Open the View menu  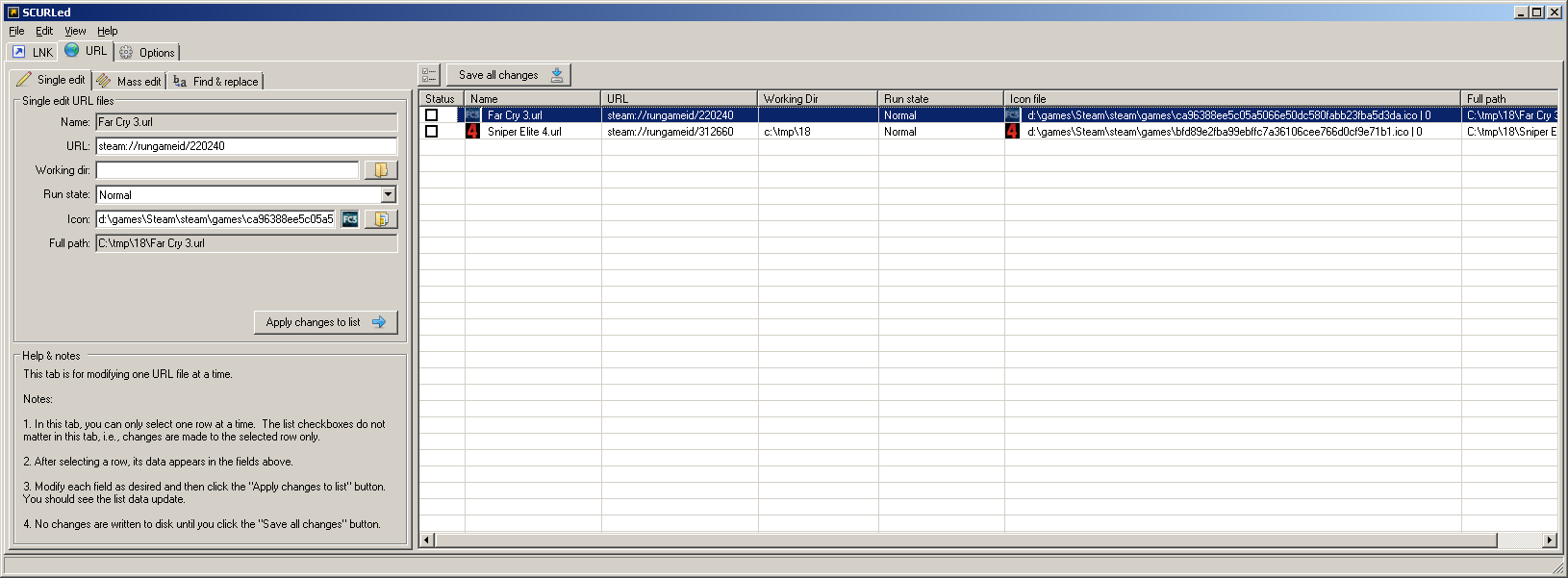click(x=75, y=31)
